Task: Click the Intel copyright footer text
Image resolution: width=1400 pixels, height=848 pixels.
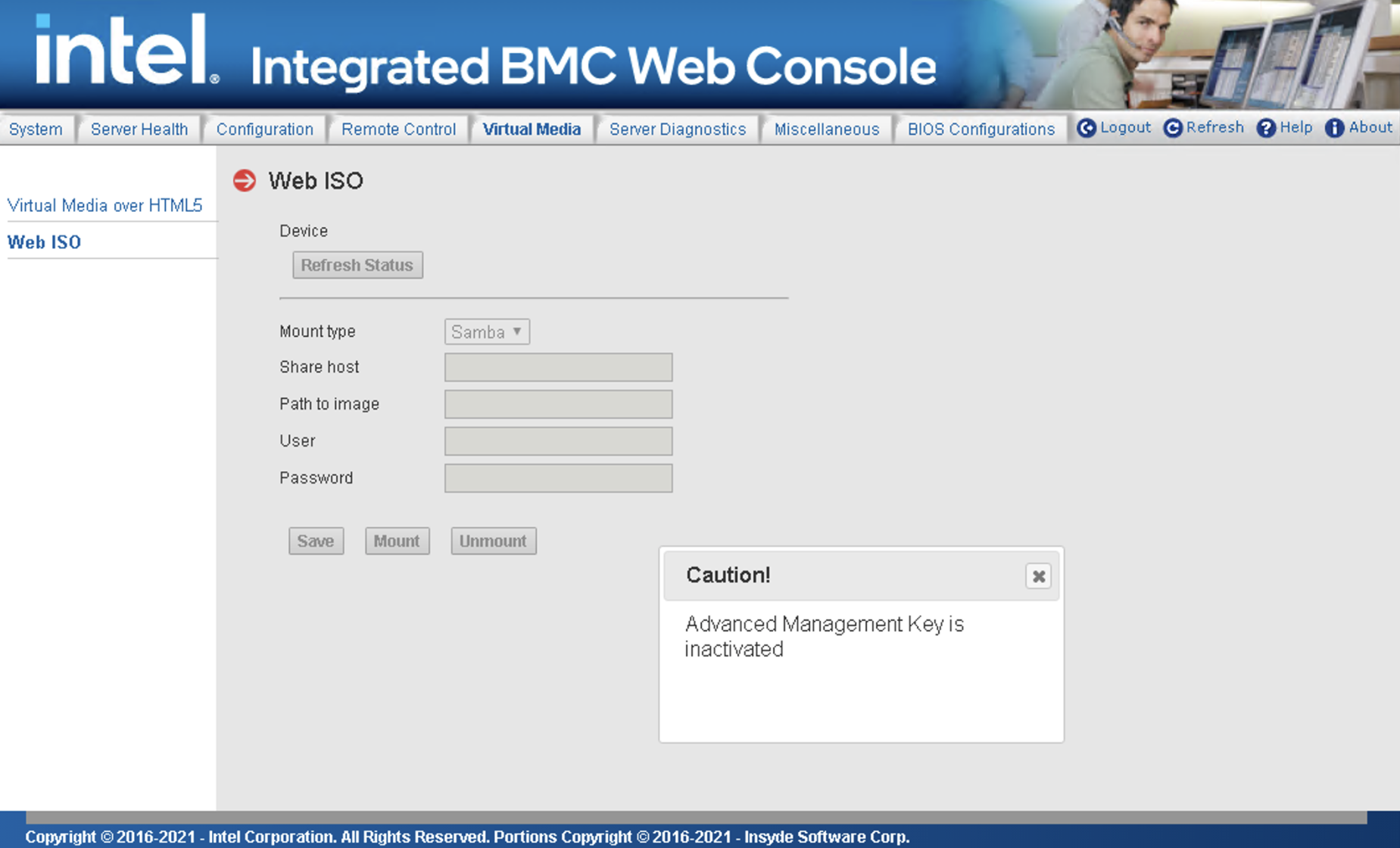Action: coord(467,837)
